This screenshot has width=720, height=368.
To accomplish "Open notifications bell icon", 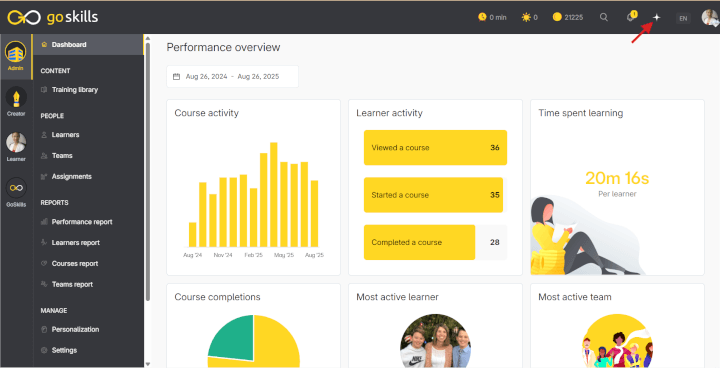I will coord(631,17).
